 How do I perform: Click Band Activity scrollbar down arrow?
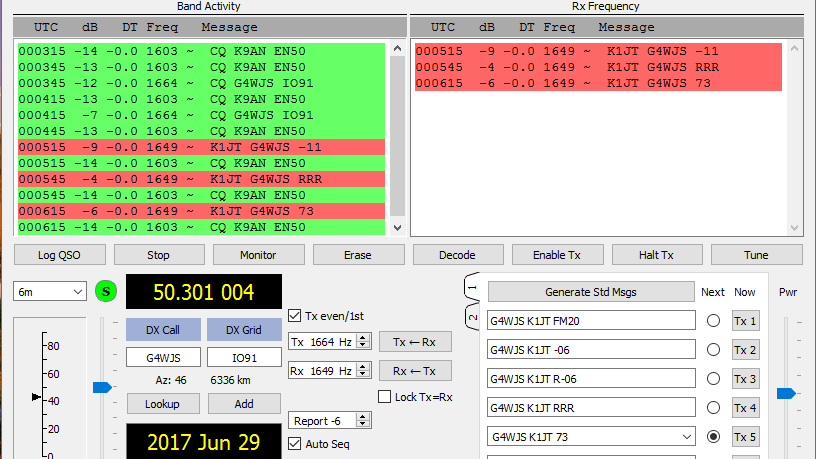[x=398, y=227]
